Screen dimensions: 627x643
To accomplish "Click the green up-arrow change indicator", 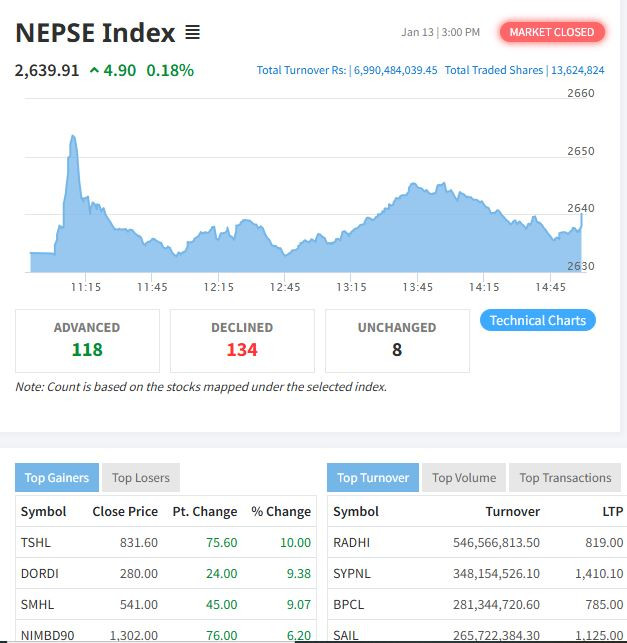I will point(94,70).
